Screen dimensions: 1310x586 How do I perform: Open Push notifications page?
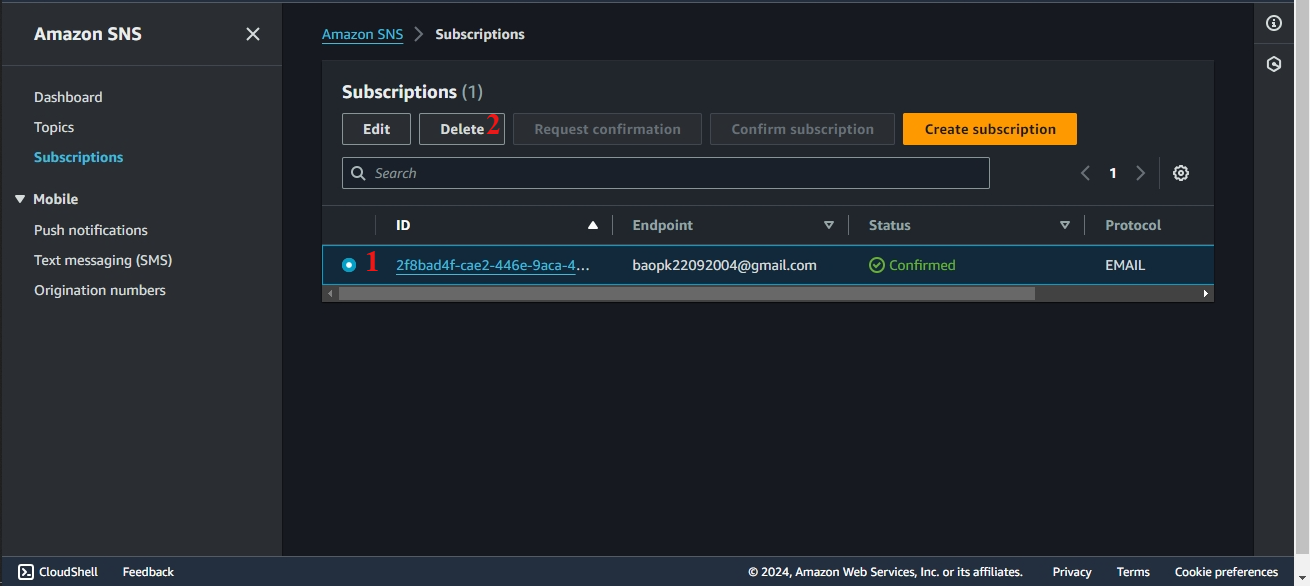click(x=91, y=230)
